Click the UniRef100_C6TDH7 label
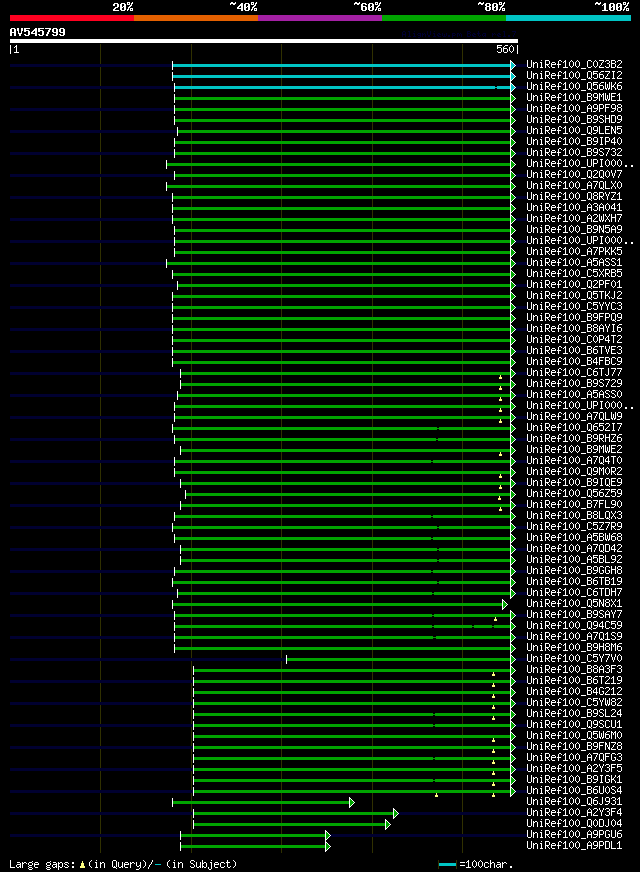The width and height of the screenshot is (640, 872). tap(574, 593)
